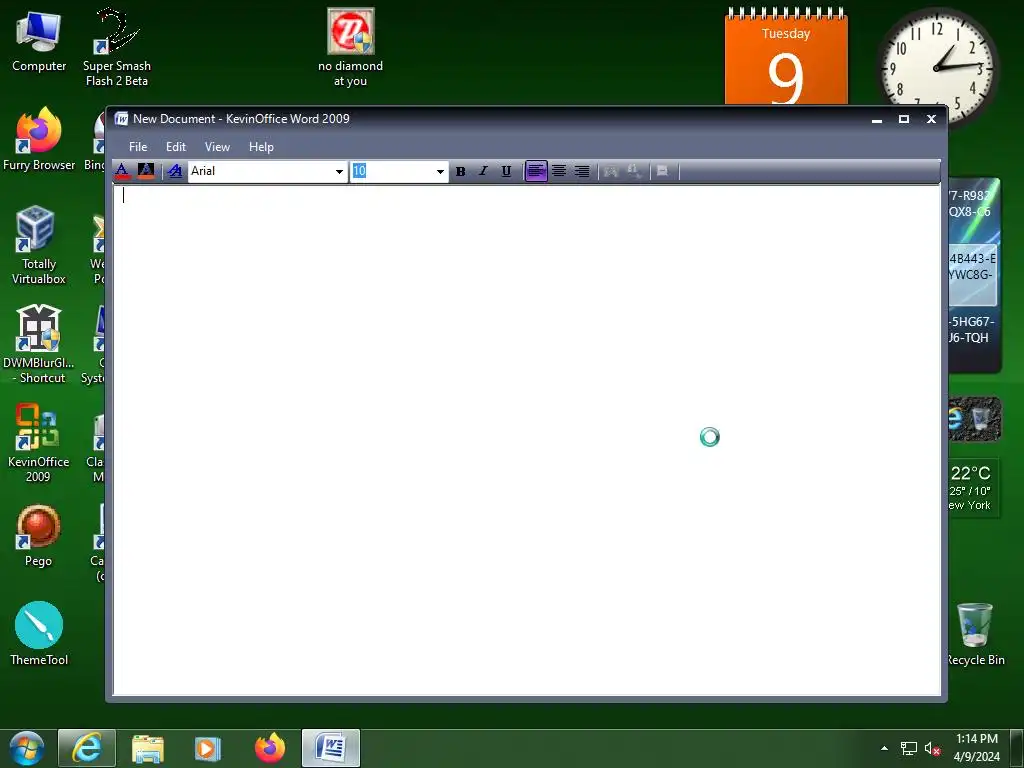
Task: Toggle underline formatting
Action: click(x=506, y=171)
